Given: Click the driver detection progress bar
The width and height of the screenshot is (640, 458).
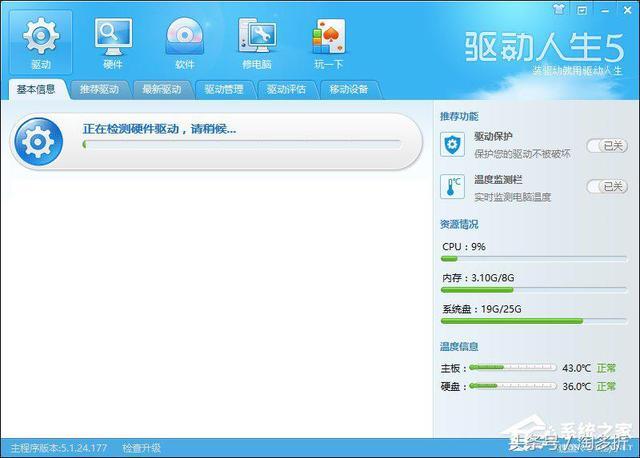Looking at the screenshot, I should pos(241,144).
